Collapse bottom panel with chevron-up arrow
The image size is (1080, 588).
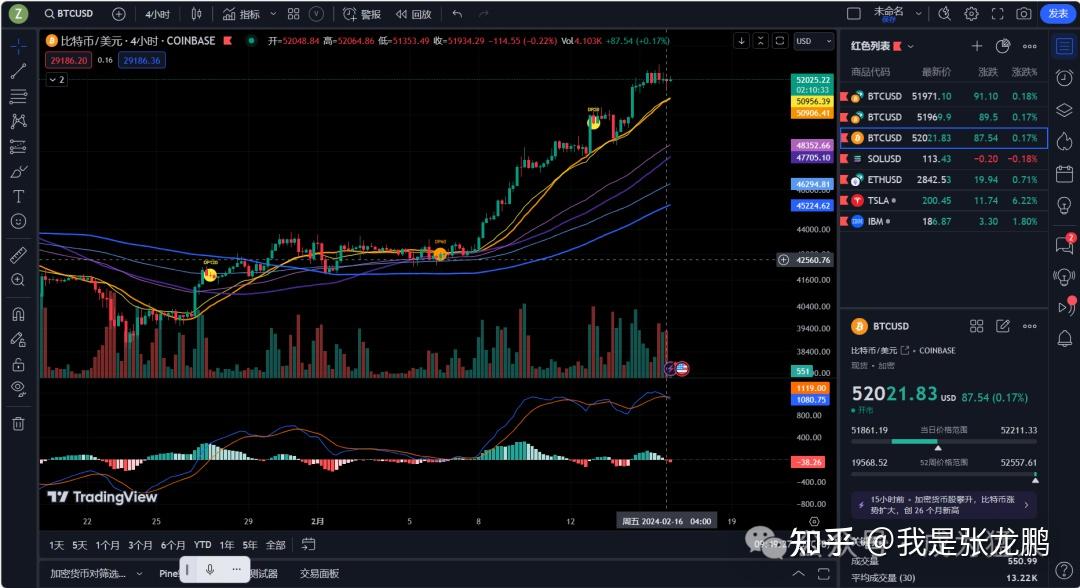click(798, 574)
